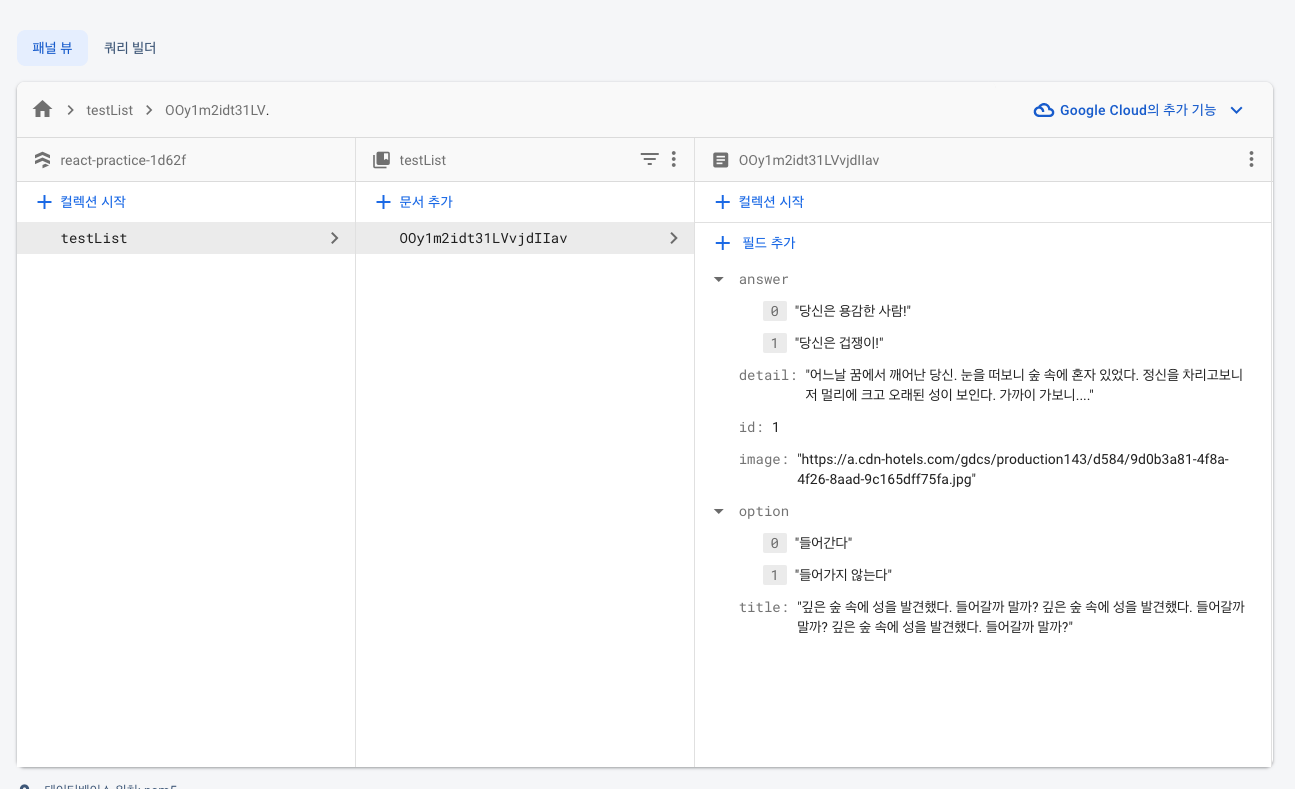Click 문서 추가 in testList column
This screenshot has width=1295, height=789.
pyautogui.click(x=426, y=202)
